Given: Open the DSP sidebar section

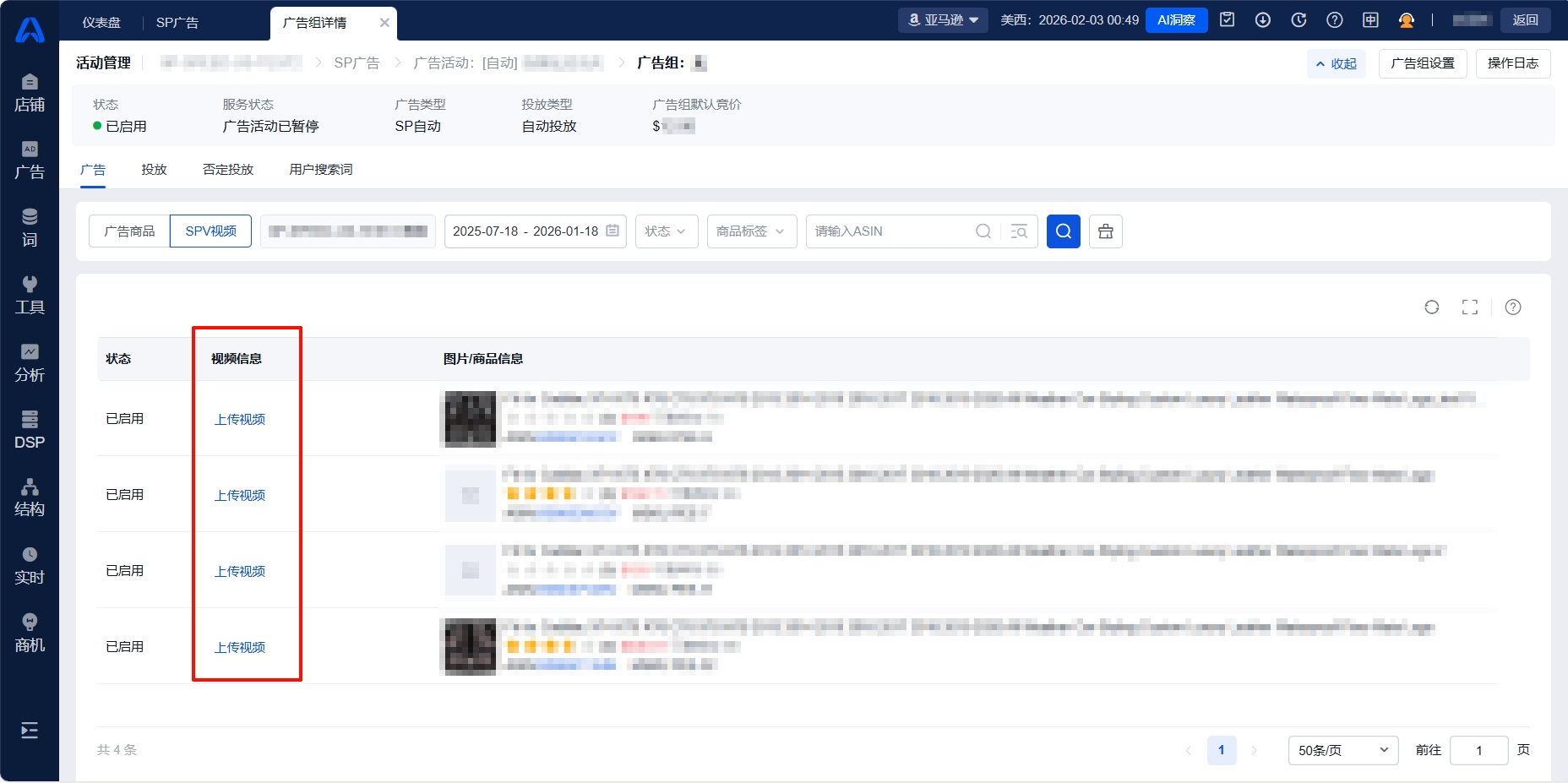Looking at the screenshot, I should point(30,430).
